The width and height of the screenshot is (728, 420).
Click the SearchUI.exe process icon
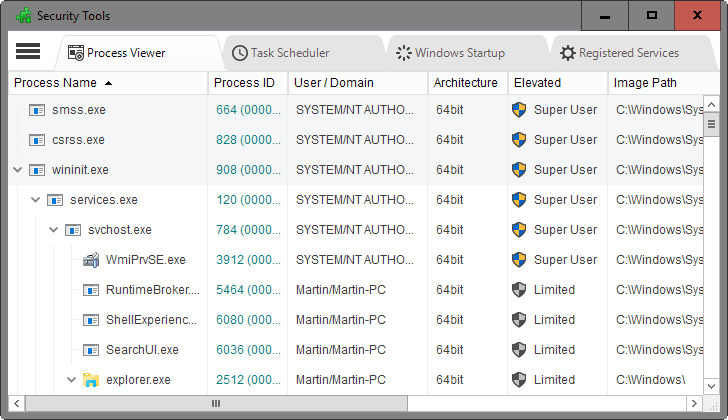(91, 350)
